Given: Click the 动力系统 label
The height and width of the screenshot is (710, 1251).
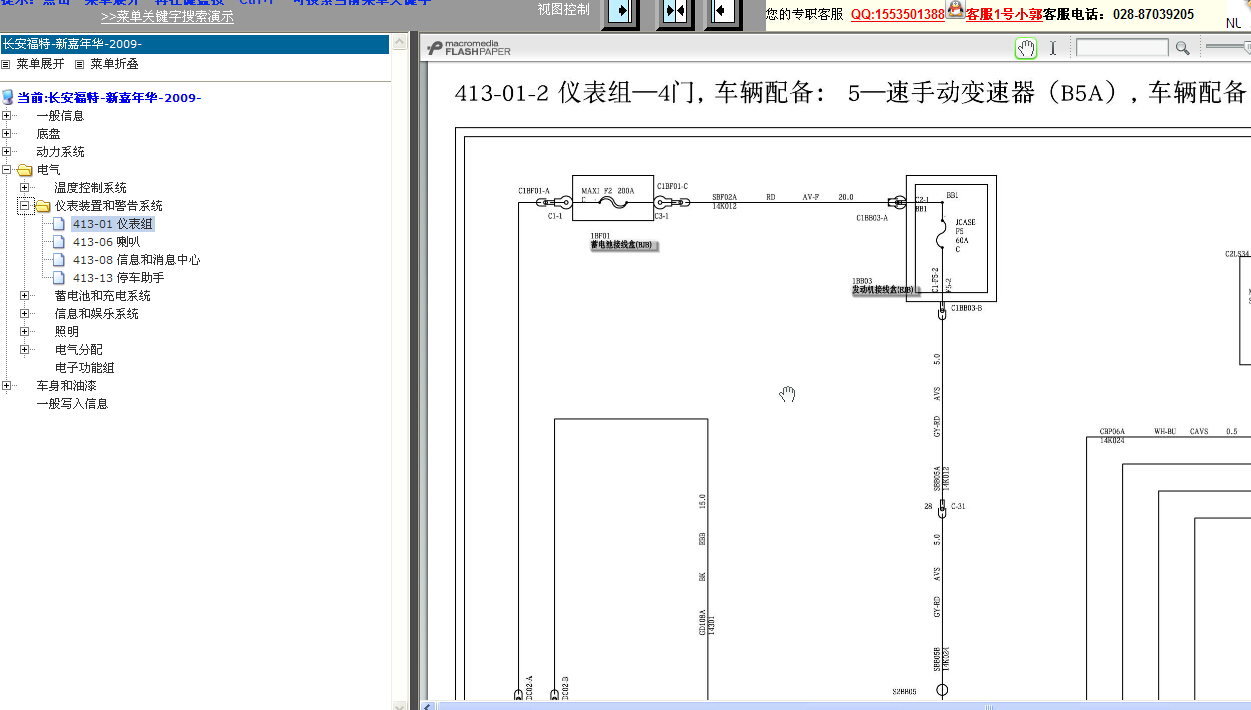Looking at the screenshot, I should (60, 152).
